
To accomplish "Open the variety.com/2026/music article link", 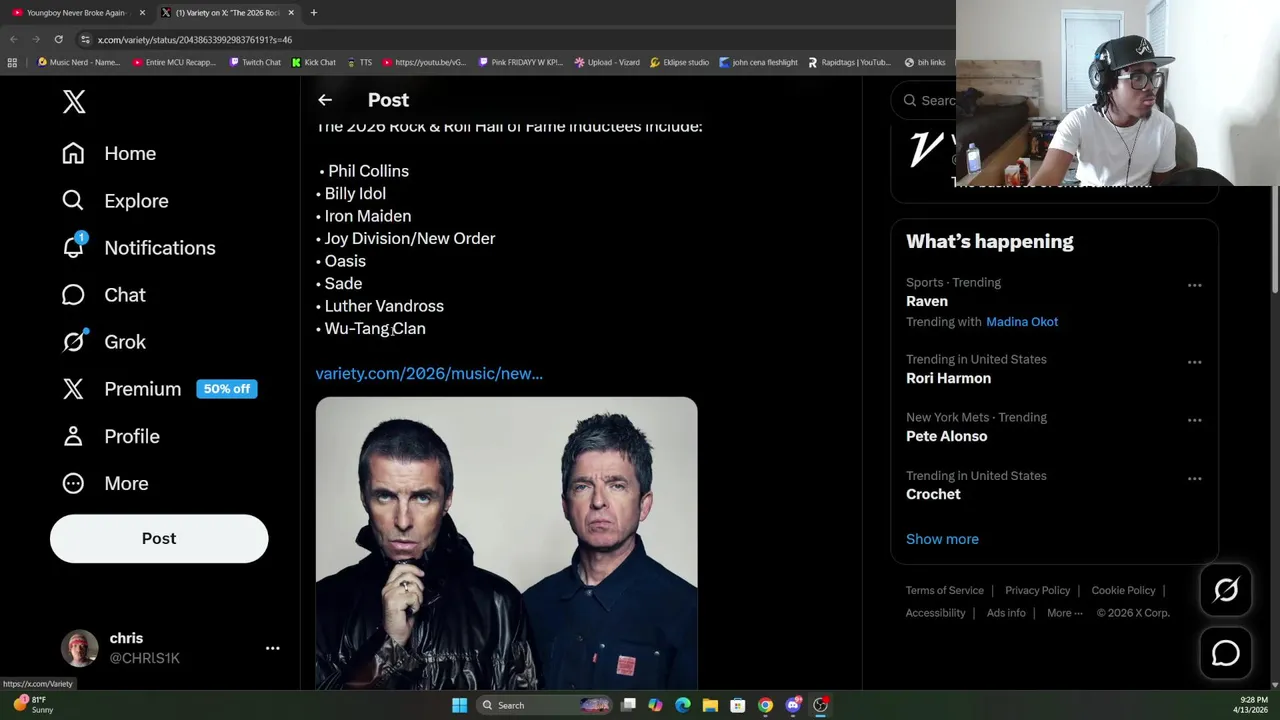I will pos(429,373).
